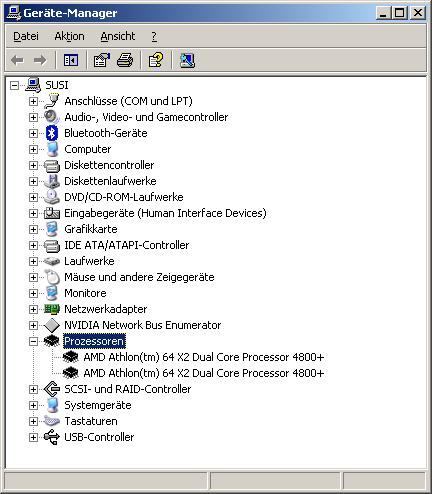Select Diskettencontroller in the tree
This screenshot has width=432, height=494.
(x=109, y=165)
